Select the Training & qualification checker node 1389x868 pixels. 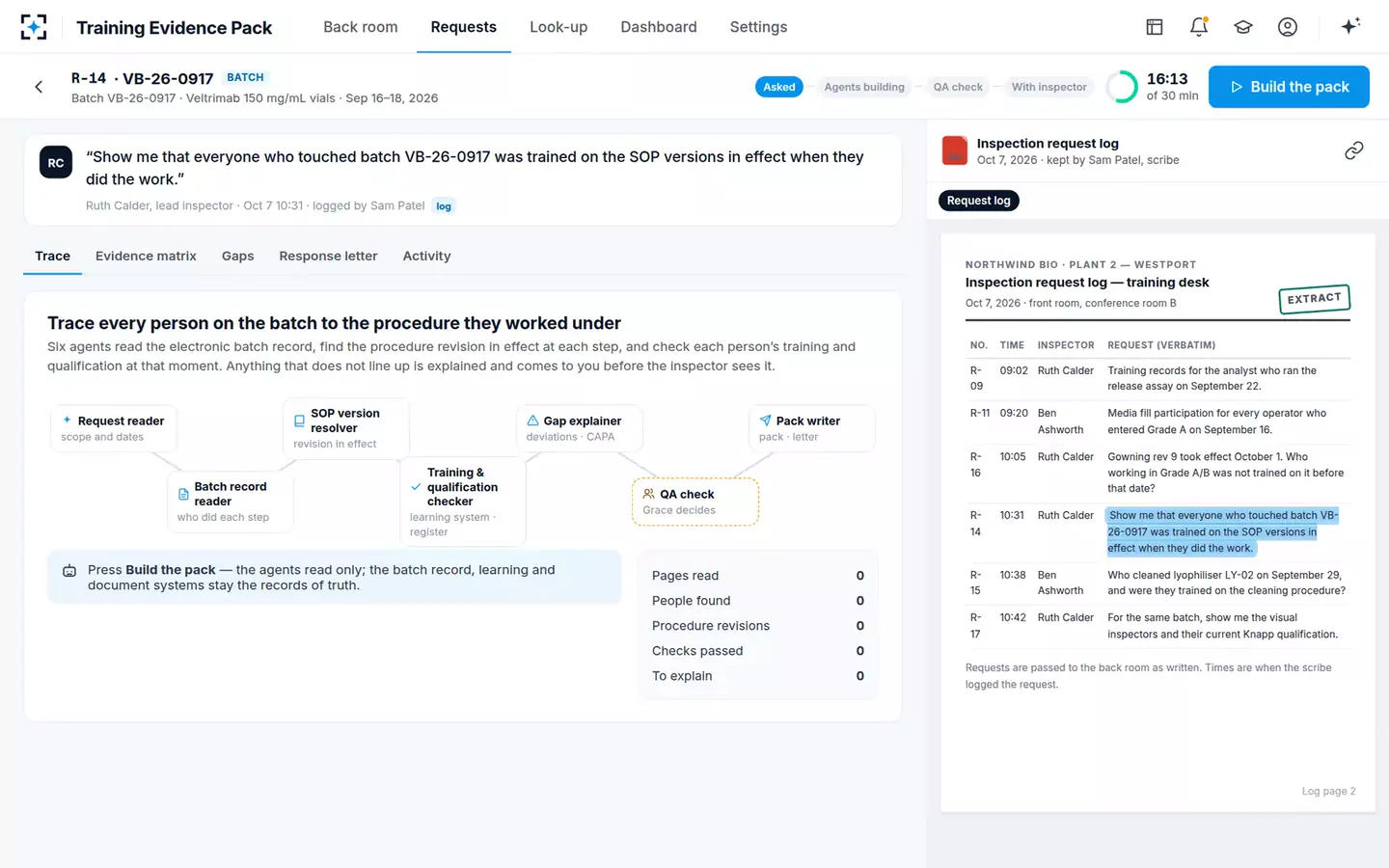point(463,502)
